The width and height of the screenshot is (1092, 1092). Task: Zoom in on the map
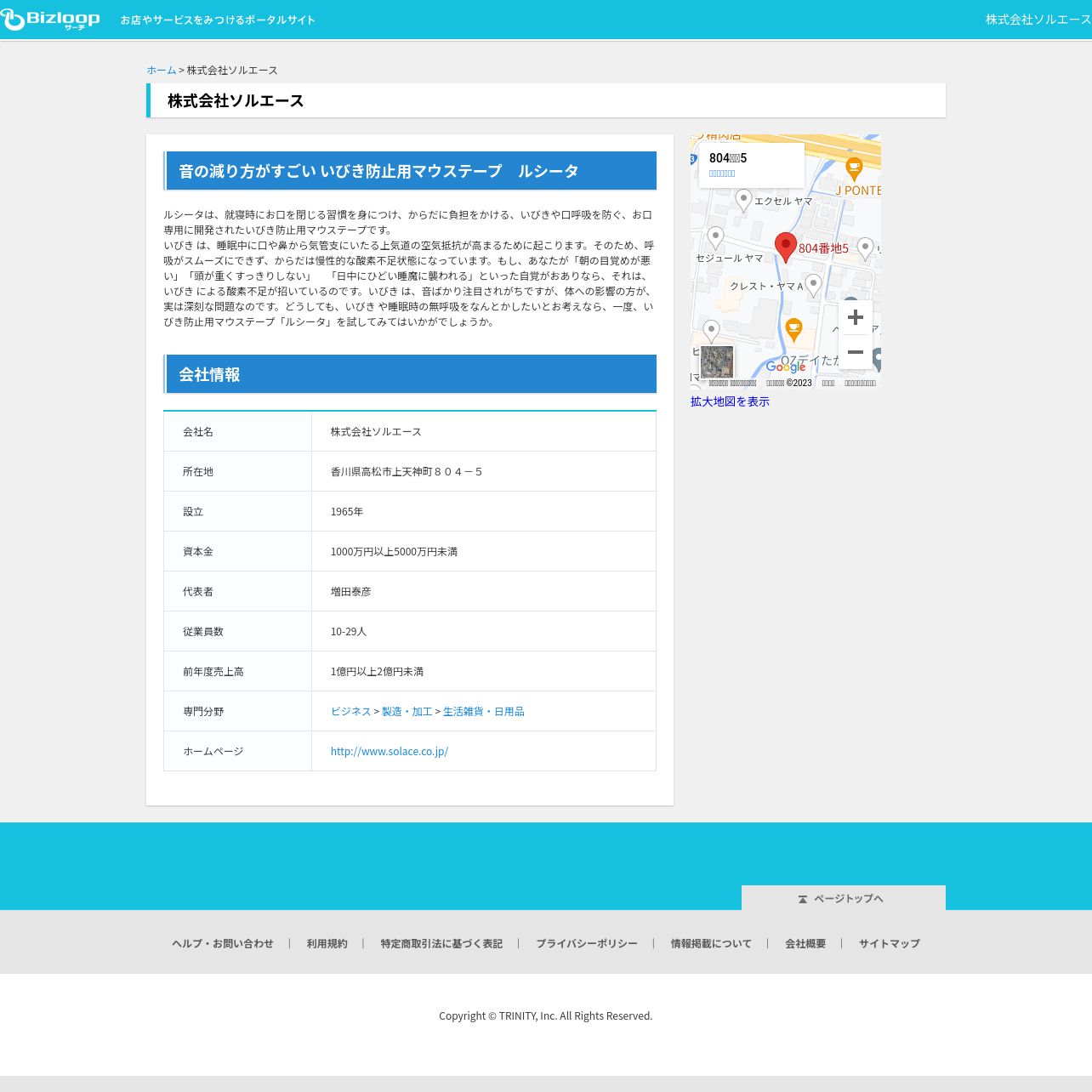coord(856,317)
